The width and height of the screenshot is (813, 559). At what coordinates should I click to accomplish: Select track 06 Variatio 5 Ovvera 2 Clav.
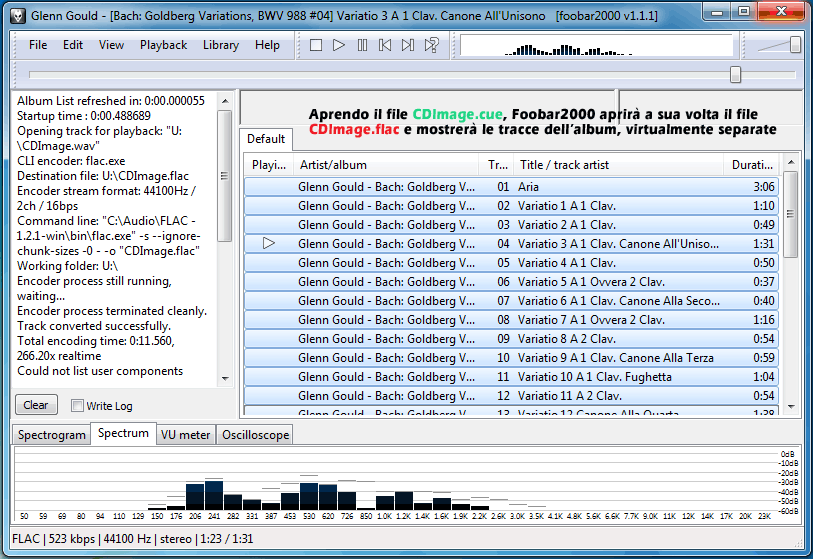click(511, 282)
